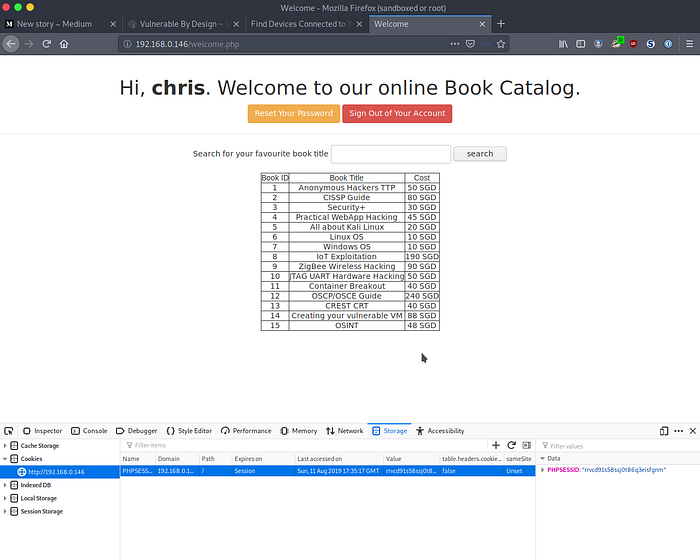Switch to the 'New story – Medium' tab
This screenshot has width=700, height=560.
(x=62, y=24)
